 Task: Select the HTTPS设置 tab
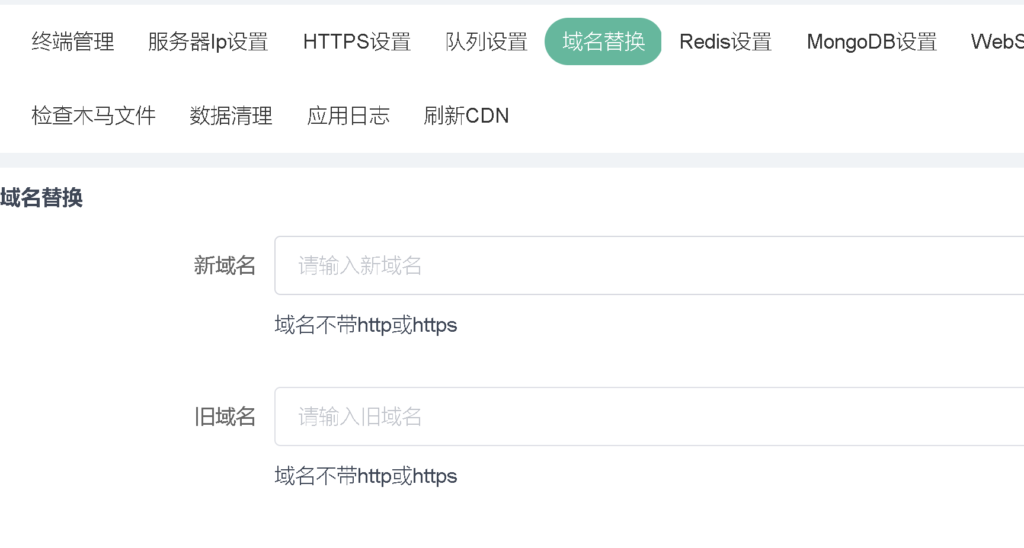(x=357, y=42)
